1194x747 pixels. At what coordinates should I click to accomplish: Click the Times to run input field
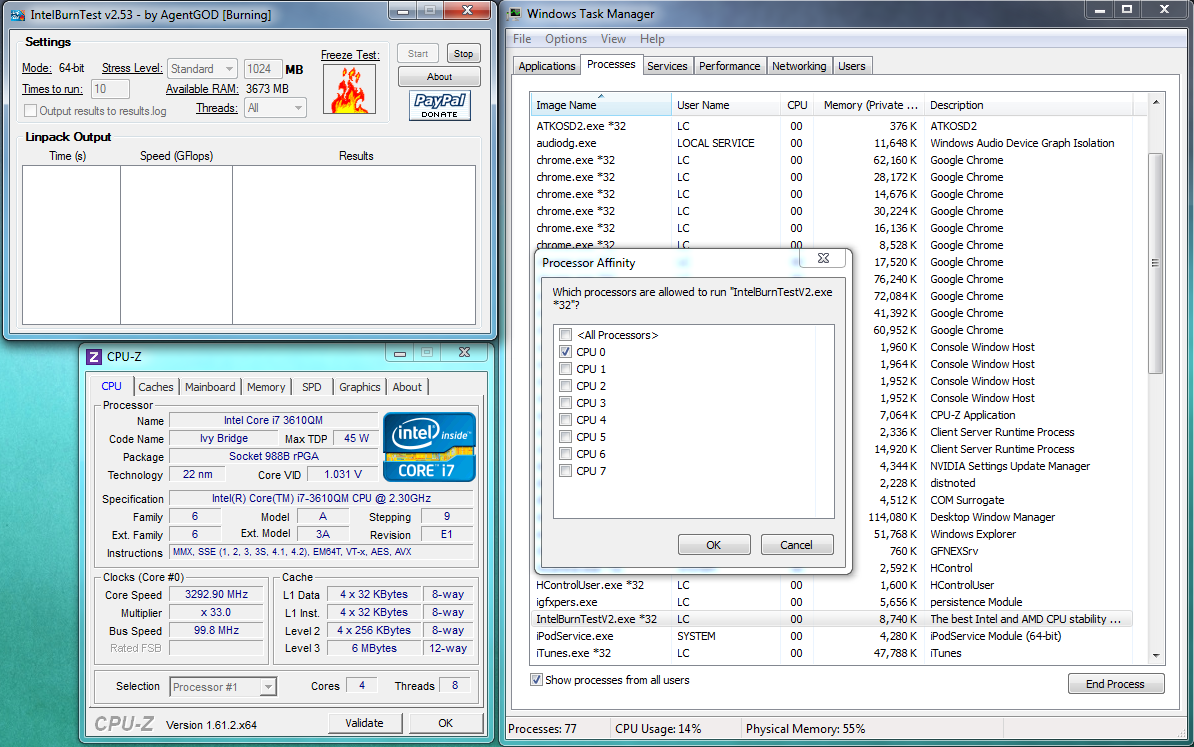[110, 89]
